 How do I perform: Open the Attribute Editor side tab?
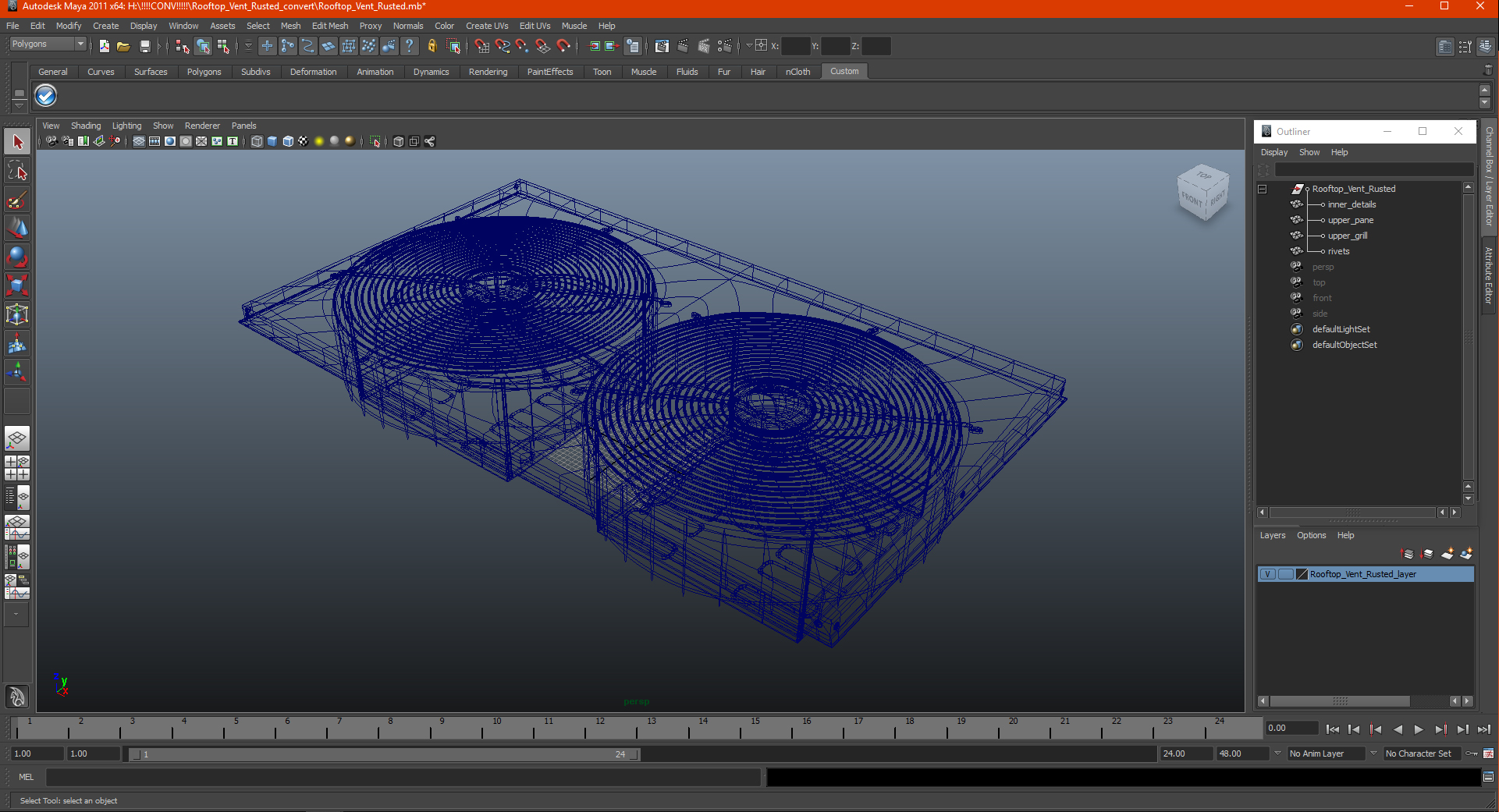tap(1489, 275)
